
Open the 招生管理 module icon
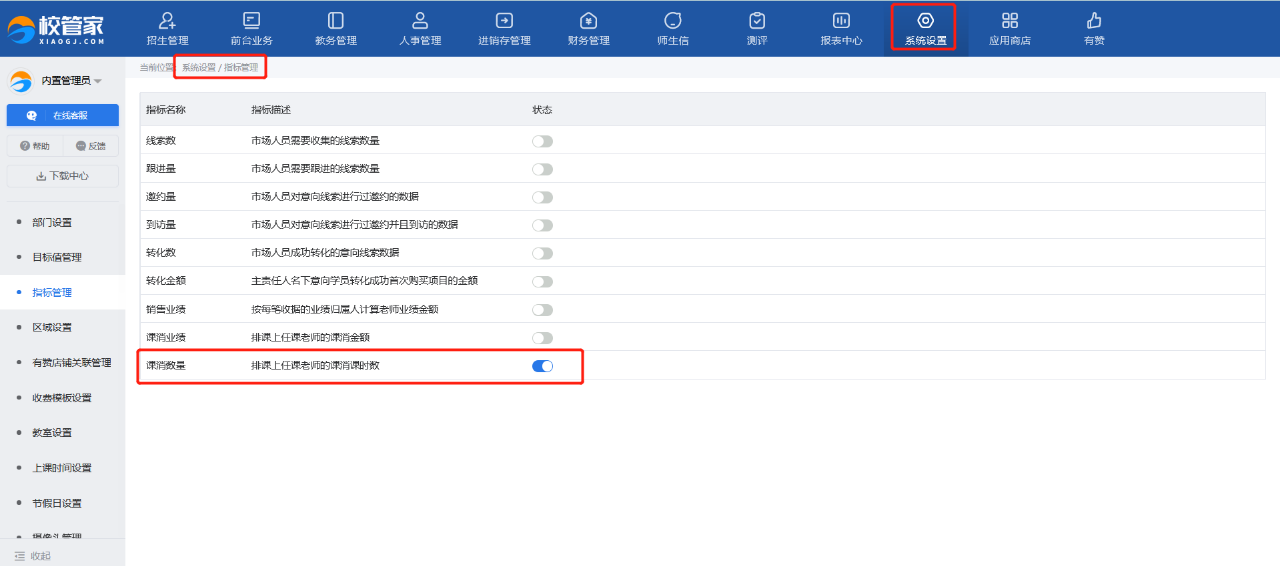[167, 21]
